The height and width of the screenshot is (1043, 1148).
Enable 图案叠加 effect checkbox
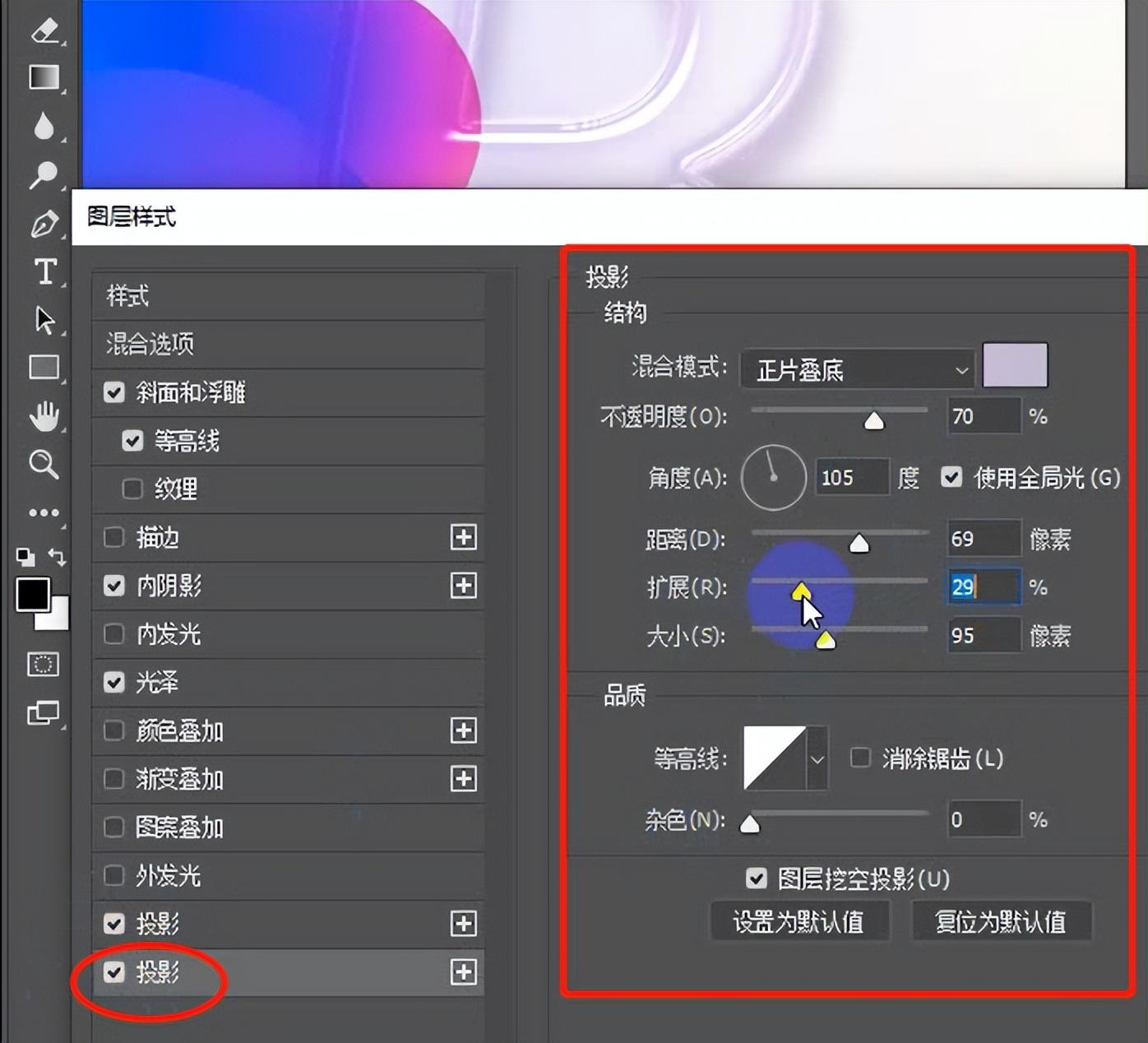point(114,827)
